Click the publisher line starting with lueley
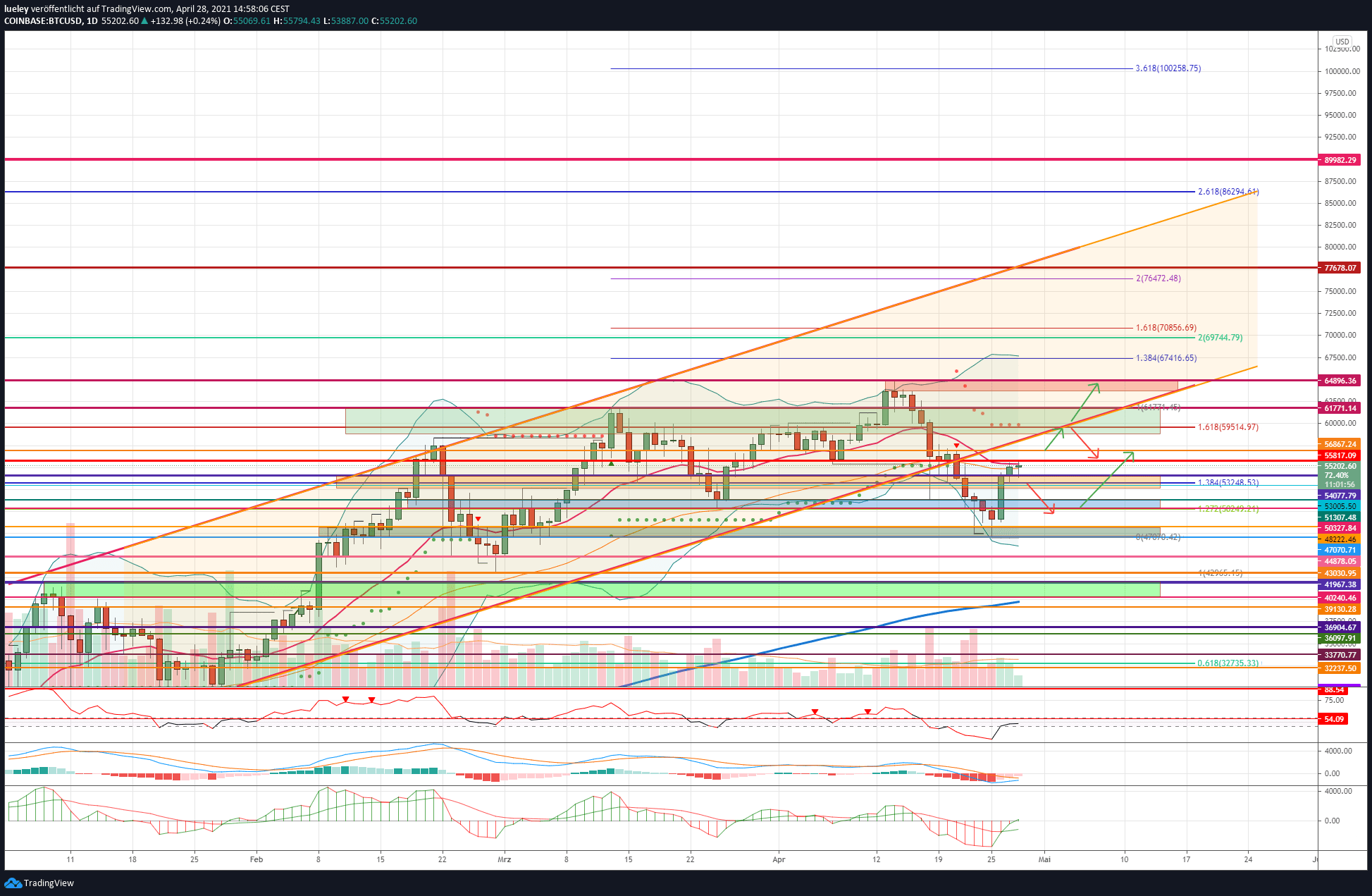 (147, 9)
